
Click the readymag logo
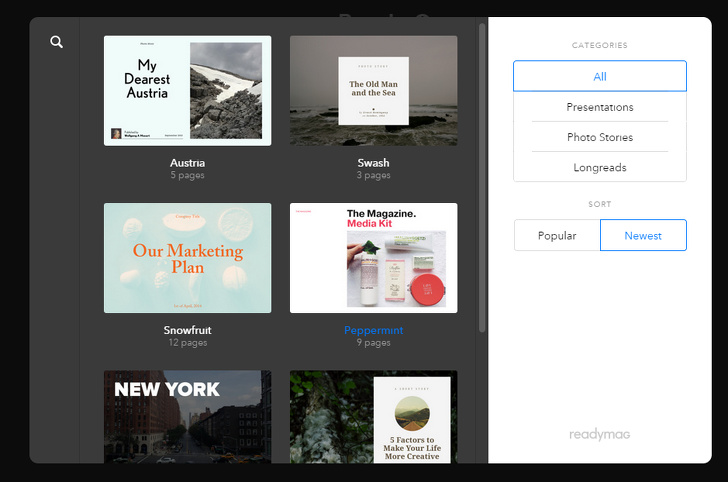pyautogui.click(x=599, y=435)
